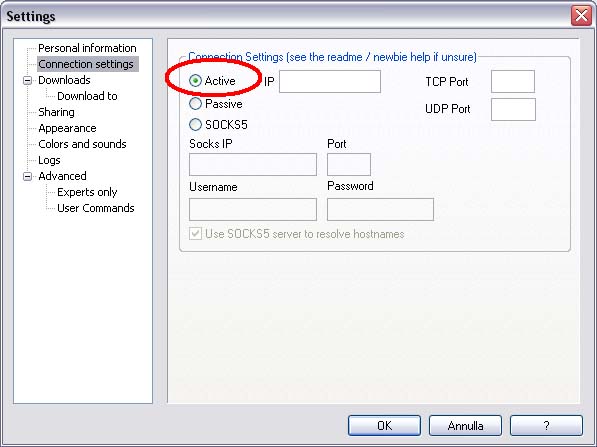
Task: Open Personal information settings page
Action: pyautogui.click(x=87, y=48)
